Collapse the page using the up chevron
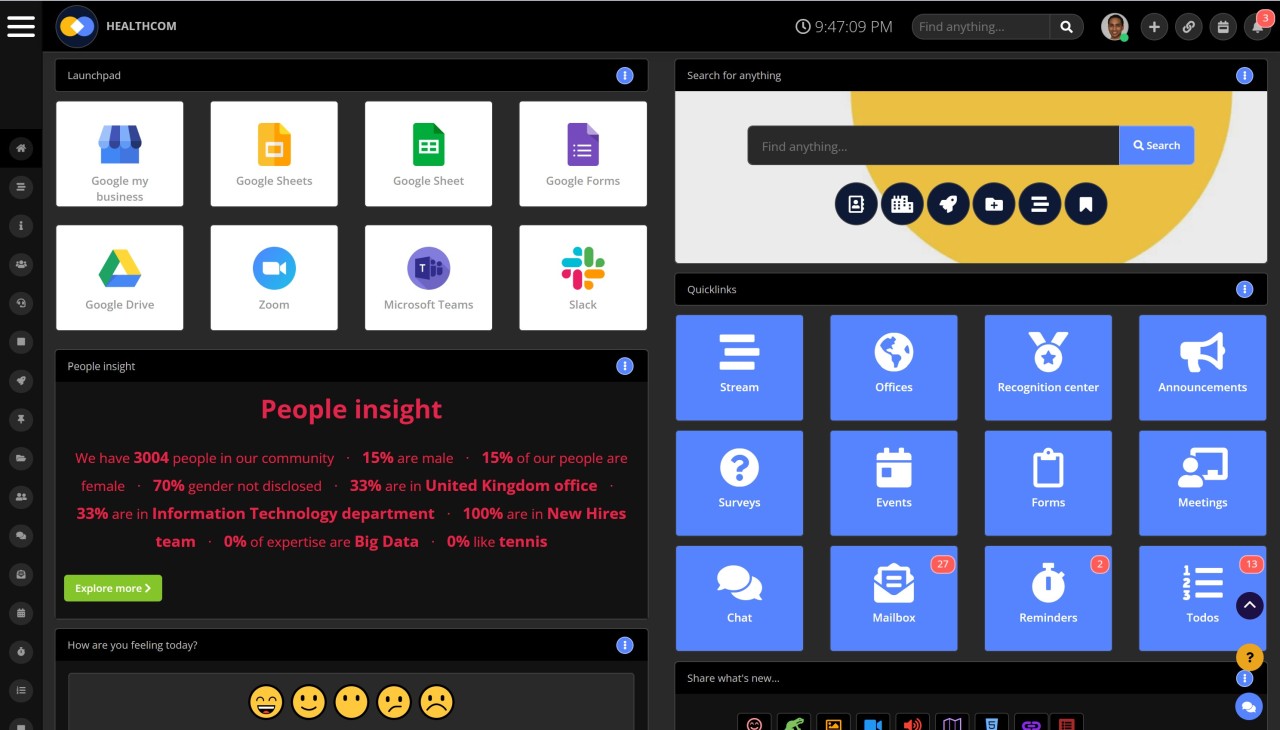This screenshot has width=1280, height=730. pos(1249,605)
